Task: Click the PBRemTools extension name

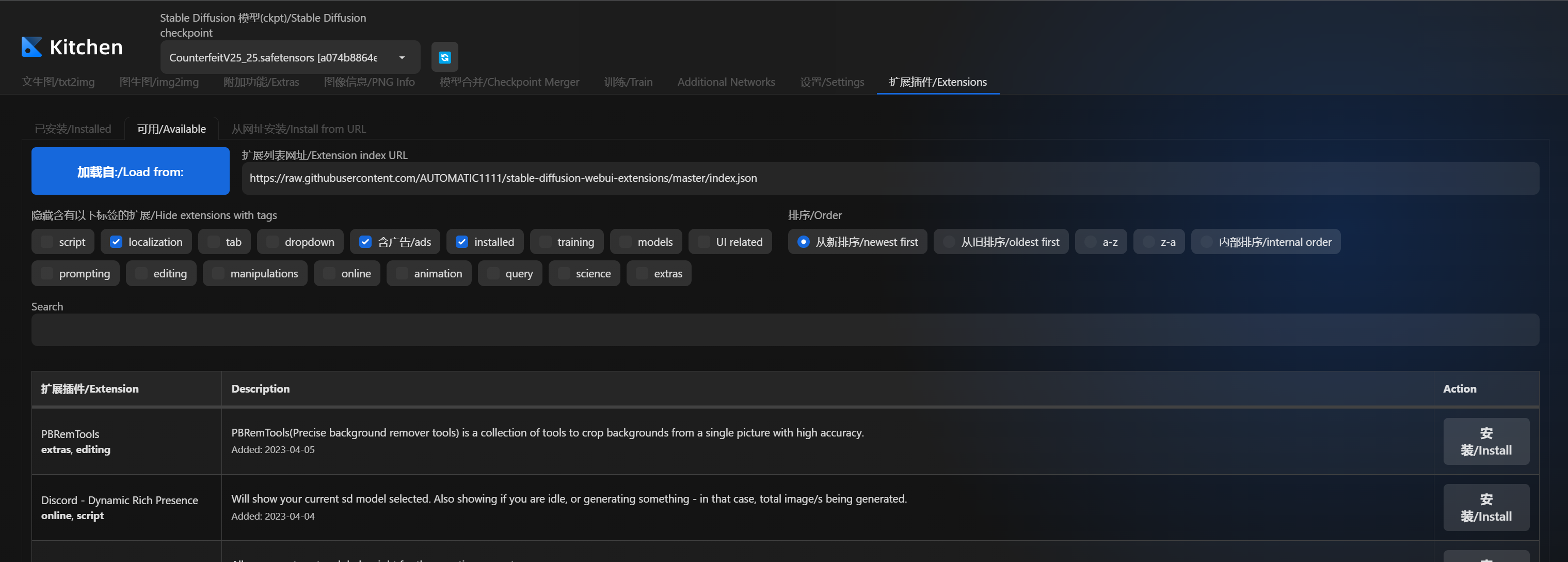Action: pyautogui.click(x=70, y=434)
